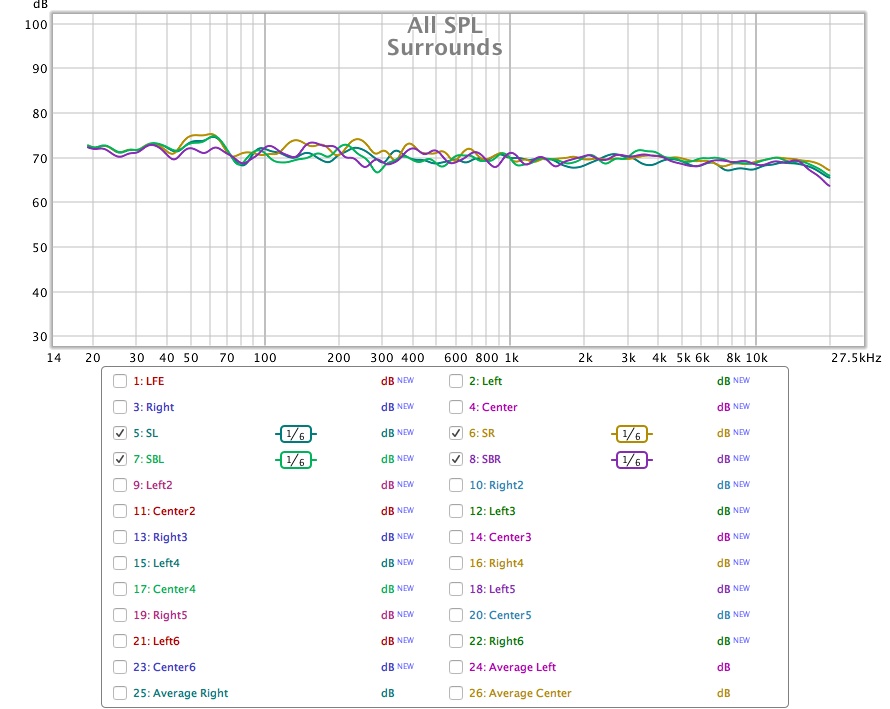This screenshot has height=709, width=890.
Task: Enable the 1: LFE trace checkbox
Action: 120,381
